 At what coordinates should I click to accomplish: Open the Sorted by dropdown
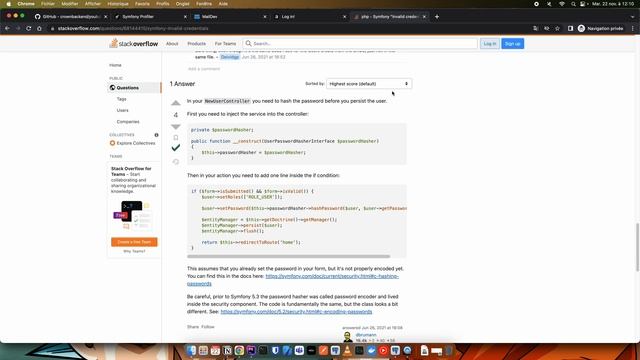[x=369, y=84]
